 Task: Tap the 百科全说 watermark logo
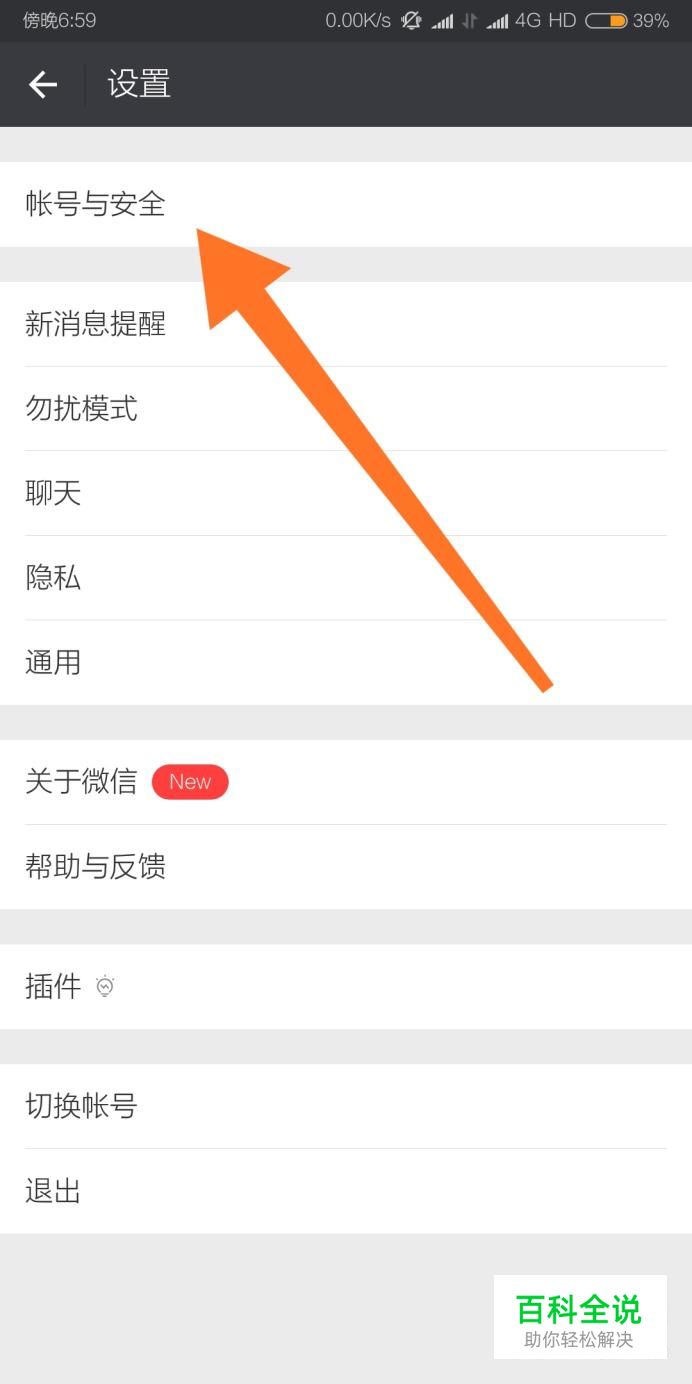(x=580, y=1317)
